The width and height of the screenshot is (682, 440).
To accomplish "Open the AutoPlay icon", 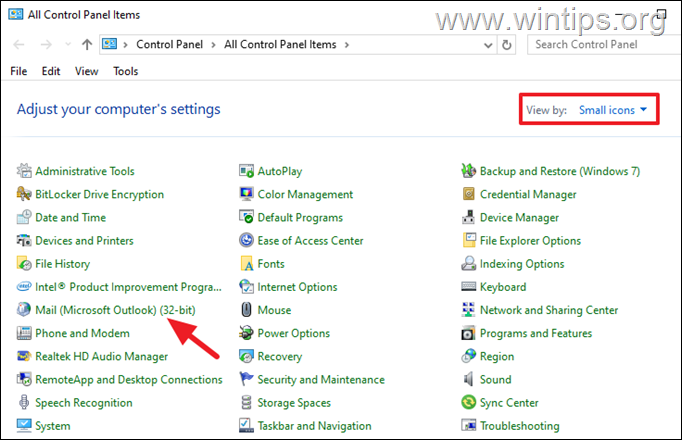I will click(247, 171).
